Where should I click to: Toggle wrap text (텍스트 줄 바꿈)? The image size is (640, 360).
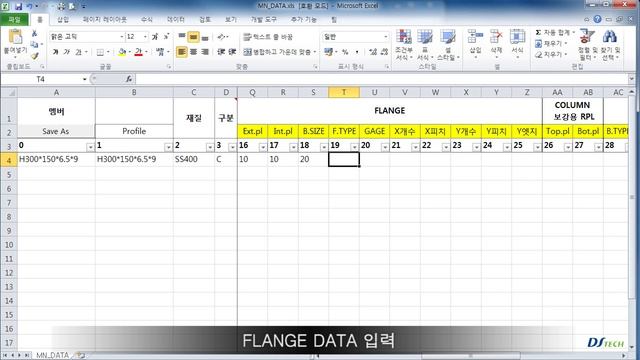coord(268,37)
